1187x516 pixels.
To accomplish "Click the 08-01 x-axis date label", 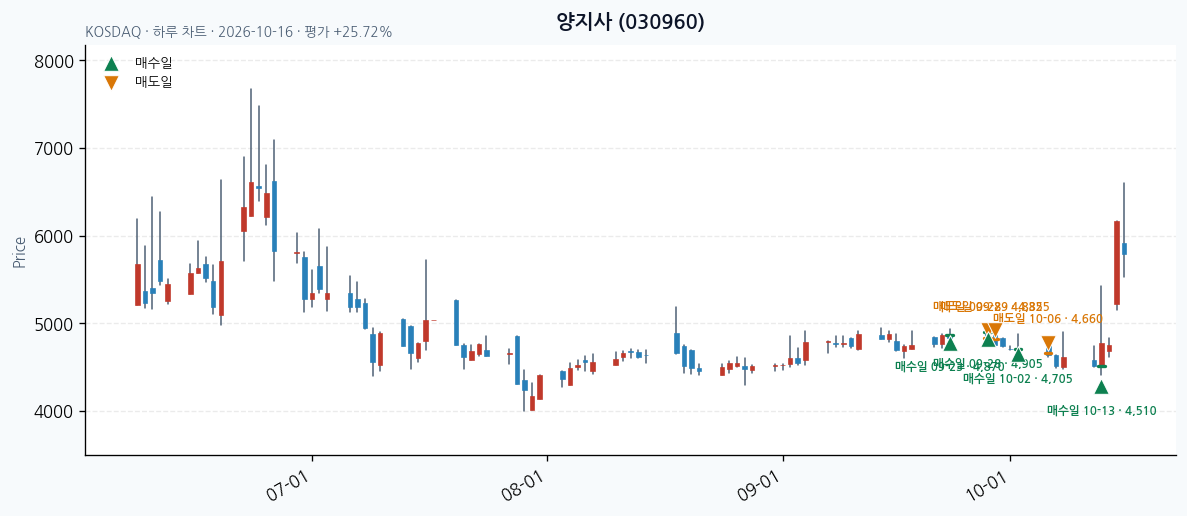I will click(x=523, y=486).
